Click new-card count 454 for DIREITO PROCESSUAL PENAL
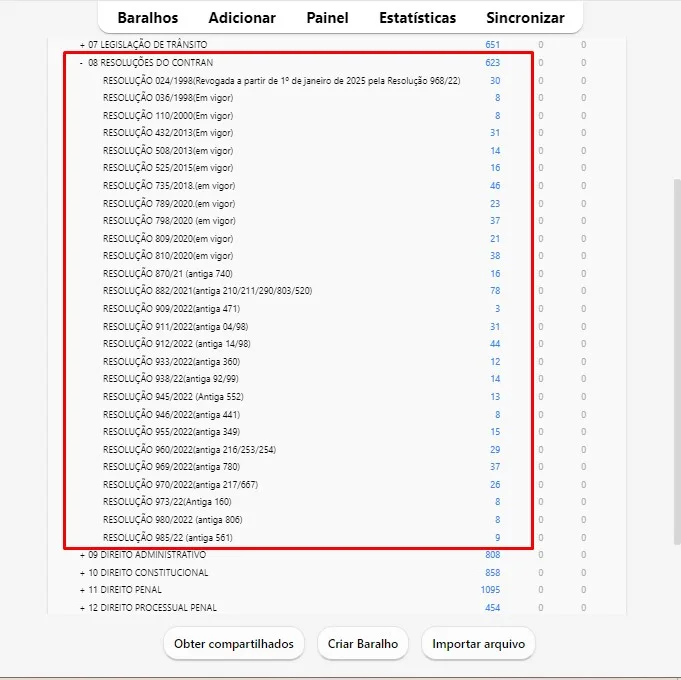 coord(493,607)
